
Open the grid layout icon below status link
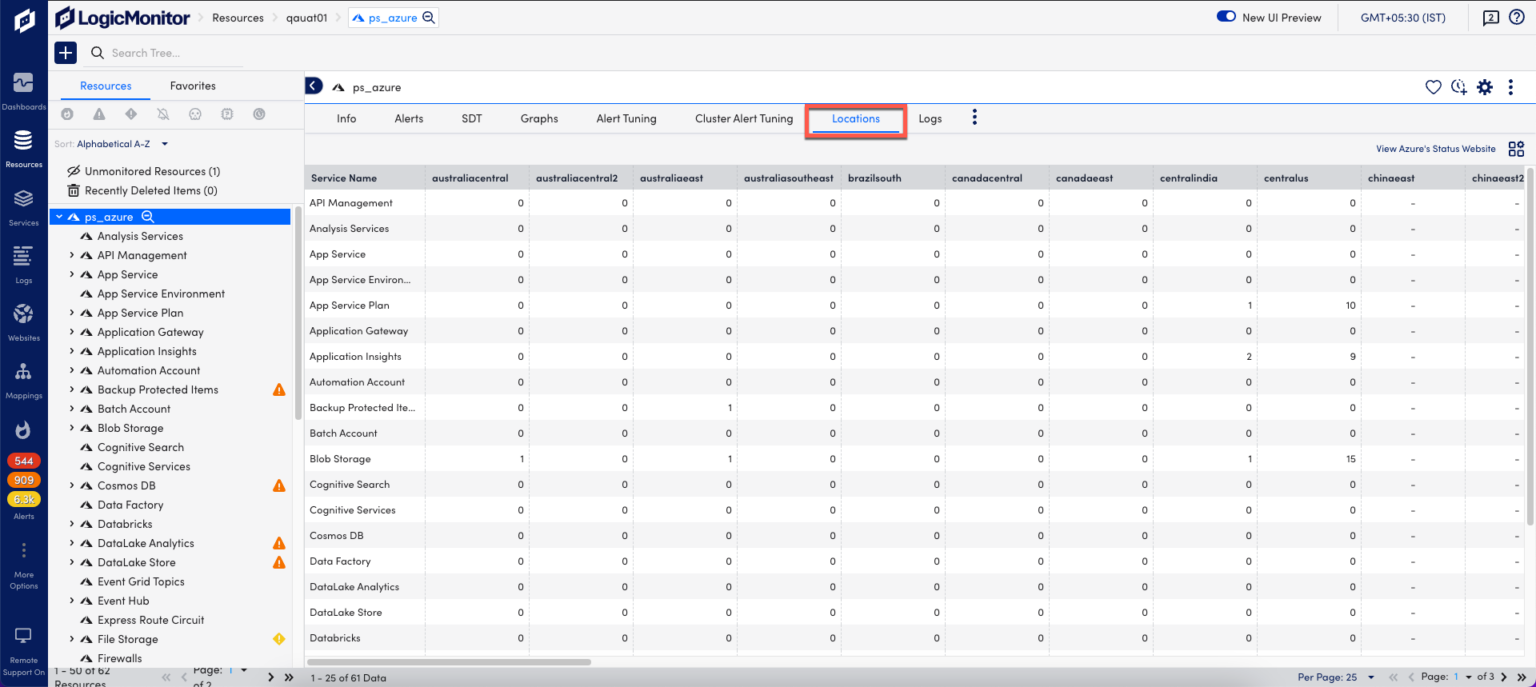[1516, 149]
